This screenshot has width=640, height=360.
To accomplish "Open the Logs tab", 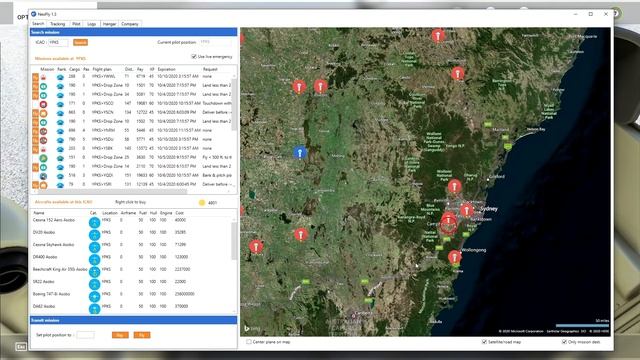I will pyautogui.click(x=91, y=24).
